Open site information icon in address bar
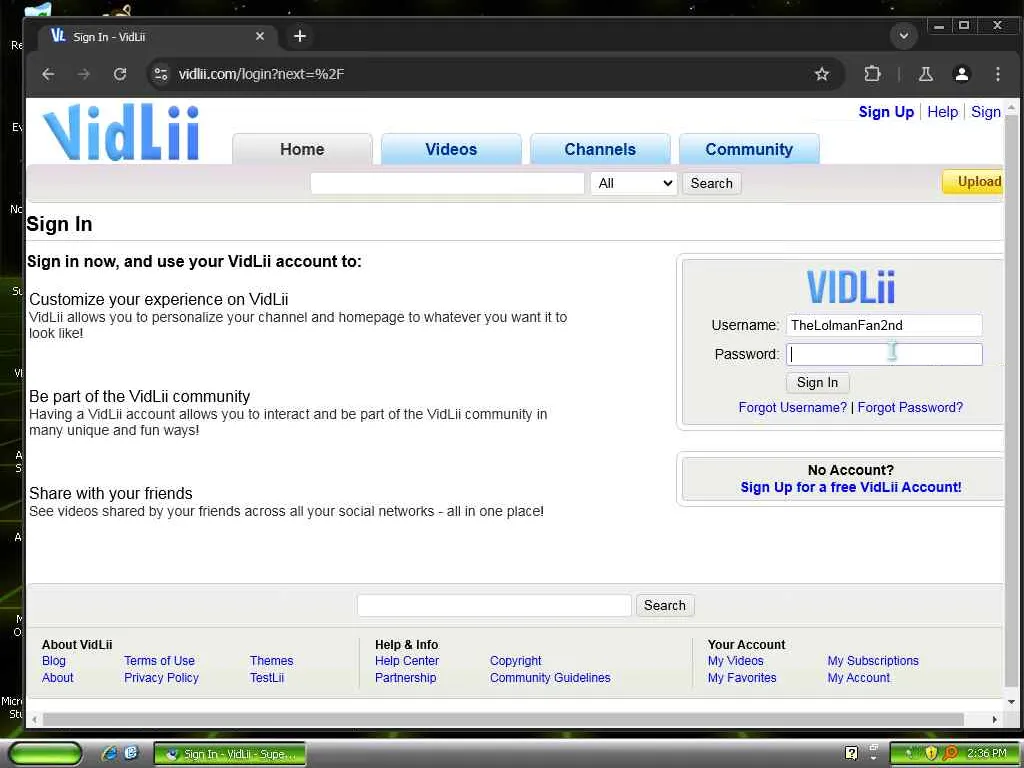Screen dimensions: 1024x768 tap(161, 74)
